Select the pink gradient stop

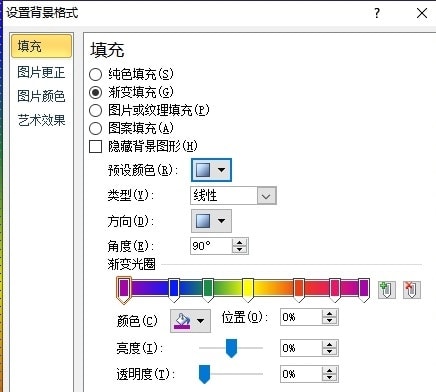click(335, 290)
